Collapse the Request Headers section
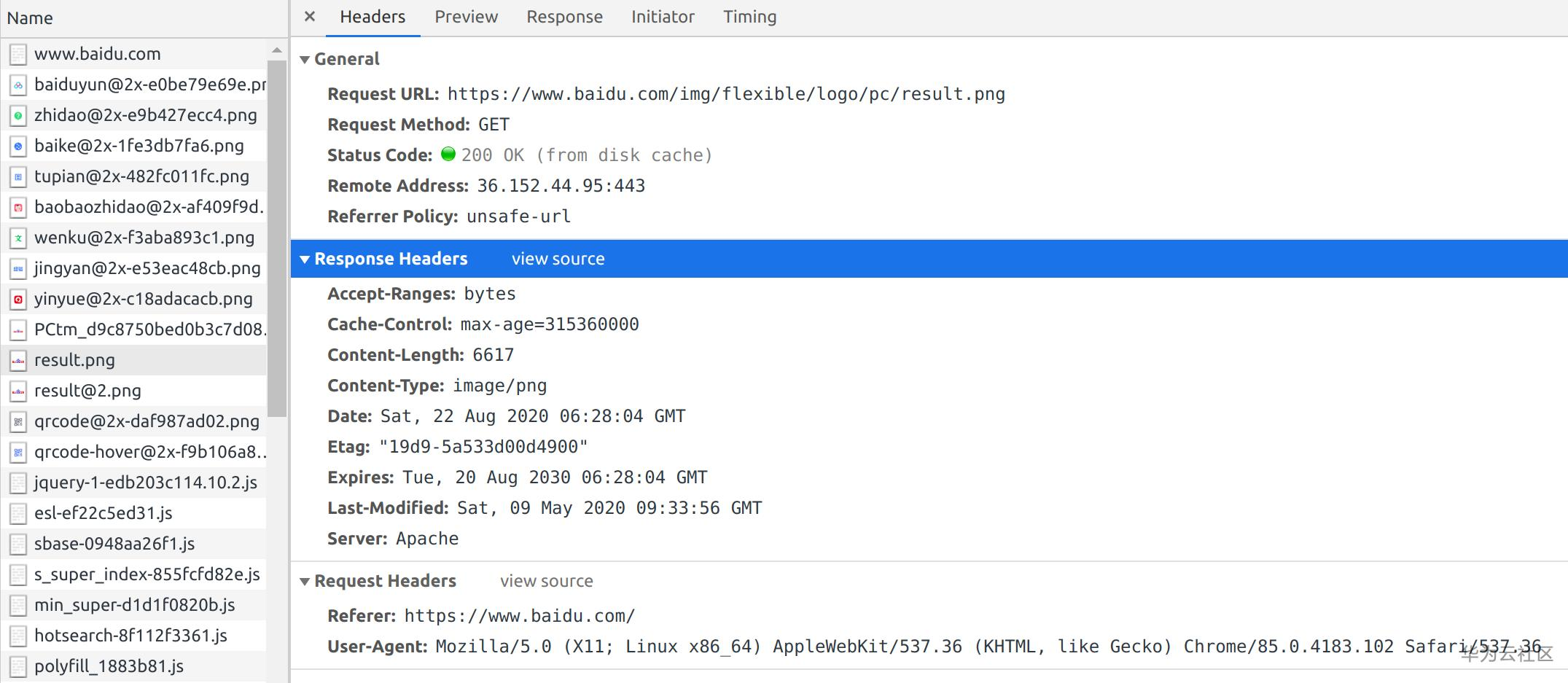1568x683 pixels. pyautogui.click(x=305, y=582)
